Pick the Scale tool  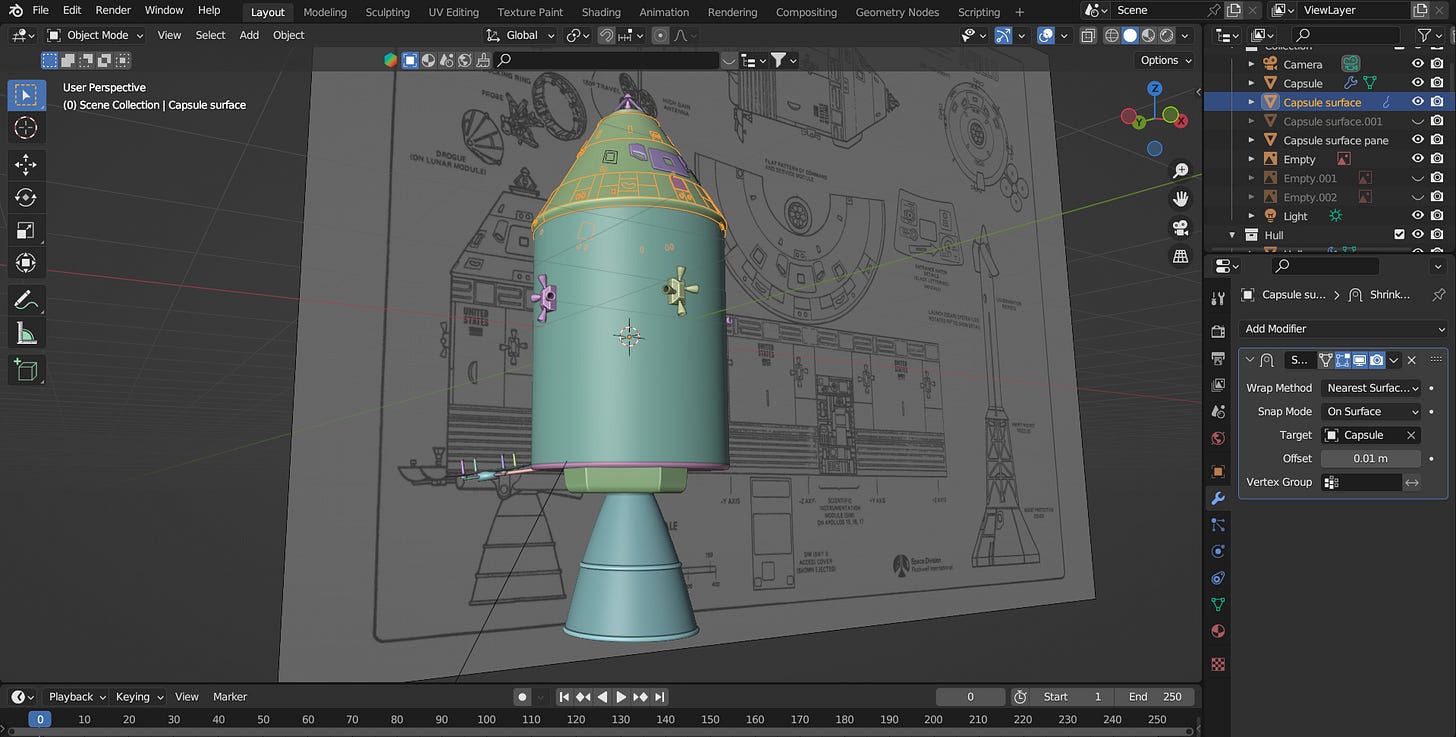pyautogui.click(x=26, y=231)
